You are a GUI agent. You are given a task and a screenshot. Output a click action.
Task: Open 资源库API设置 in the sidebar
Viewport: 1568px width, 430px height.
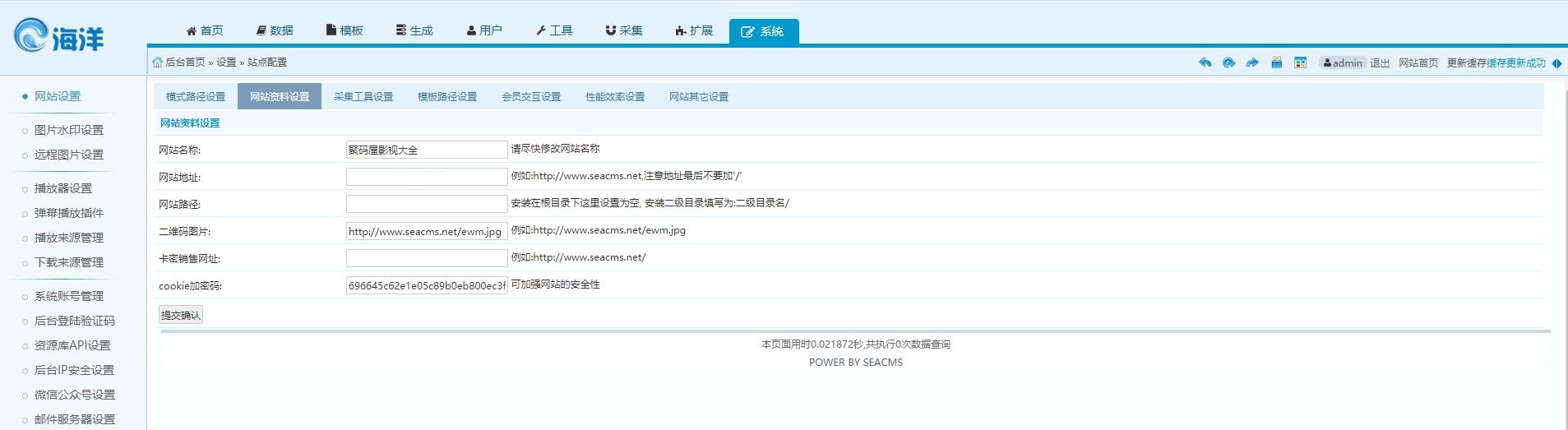[72, 345]
